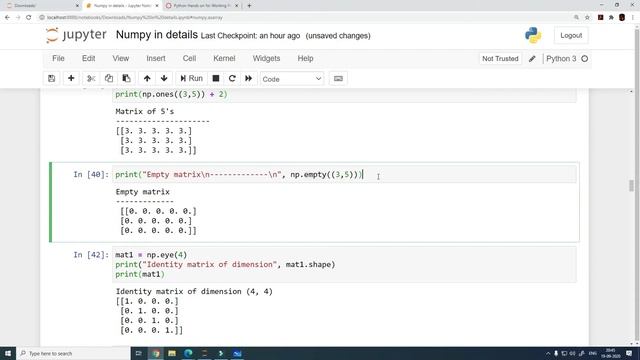The width and height of the screenshot is (640, 360).
Task: Restart kernel and run all icon
Action: (x=249, y=78)
